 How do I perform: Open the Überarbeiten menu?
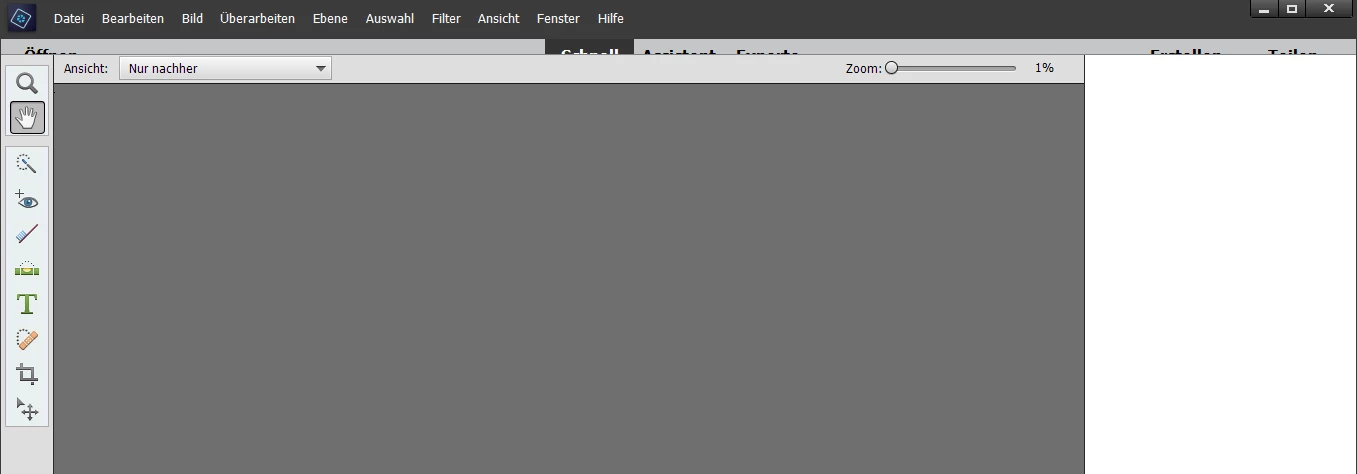click(x=258, y=19)
